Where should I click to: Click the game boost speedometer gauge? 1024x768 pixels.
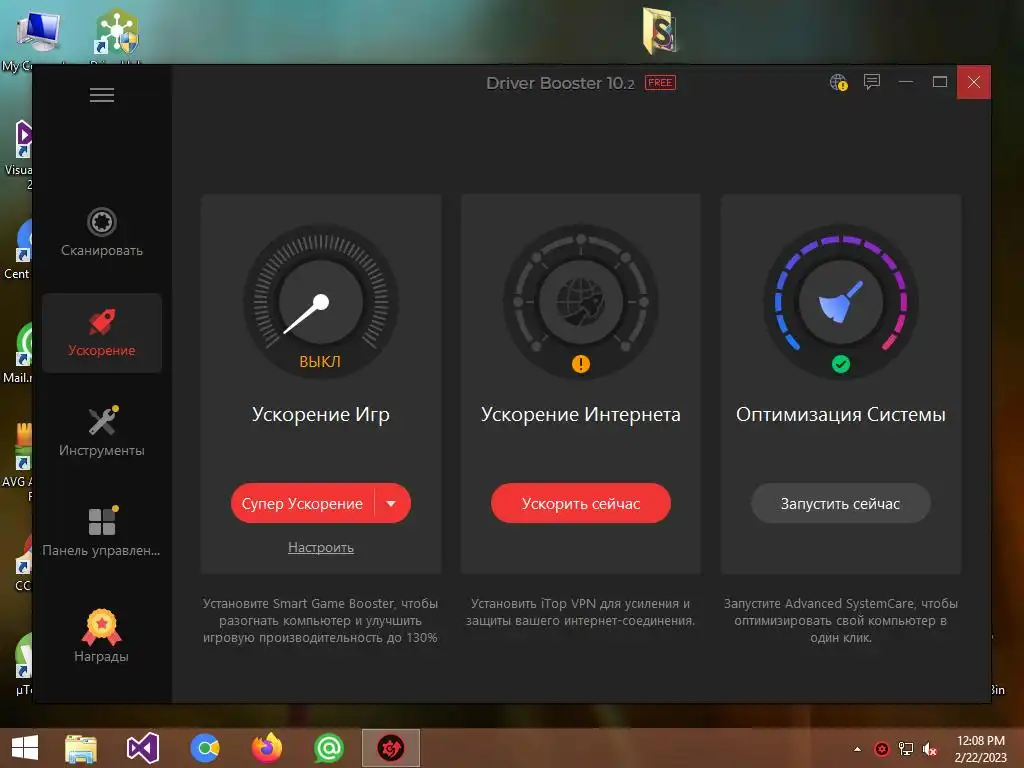coord(321,302)
